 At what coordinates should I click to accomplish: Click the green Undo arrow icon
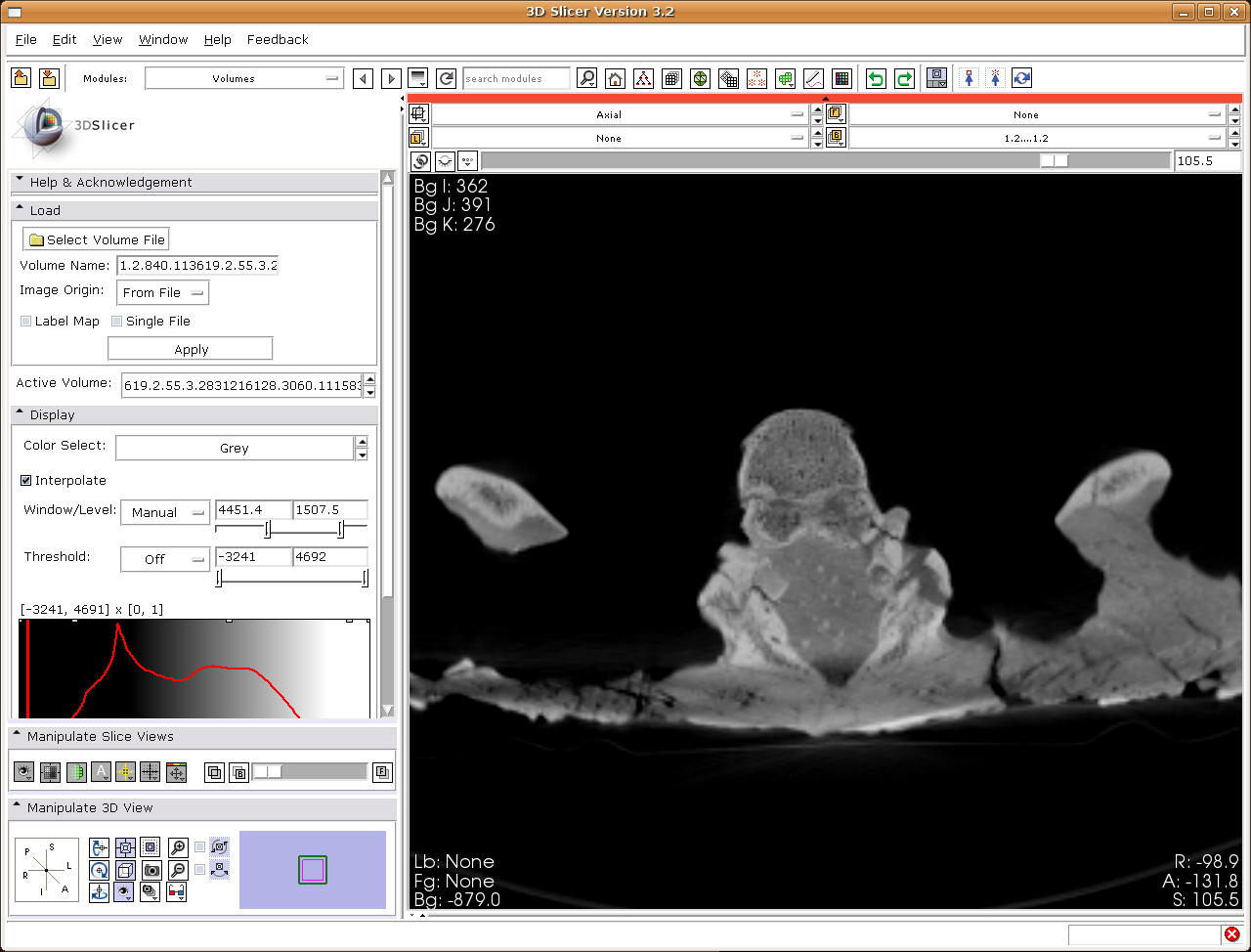coord(876,78)
